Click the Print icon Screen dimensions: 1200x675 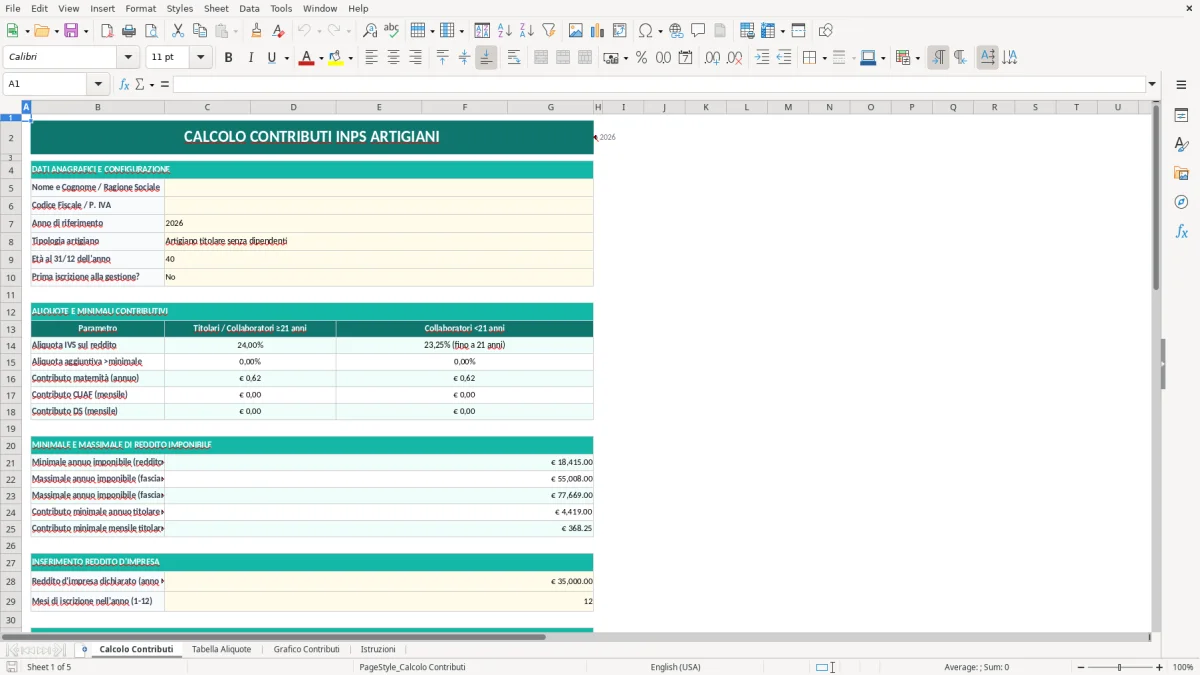129,31
